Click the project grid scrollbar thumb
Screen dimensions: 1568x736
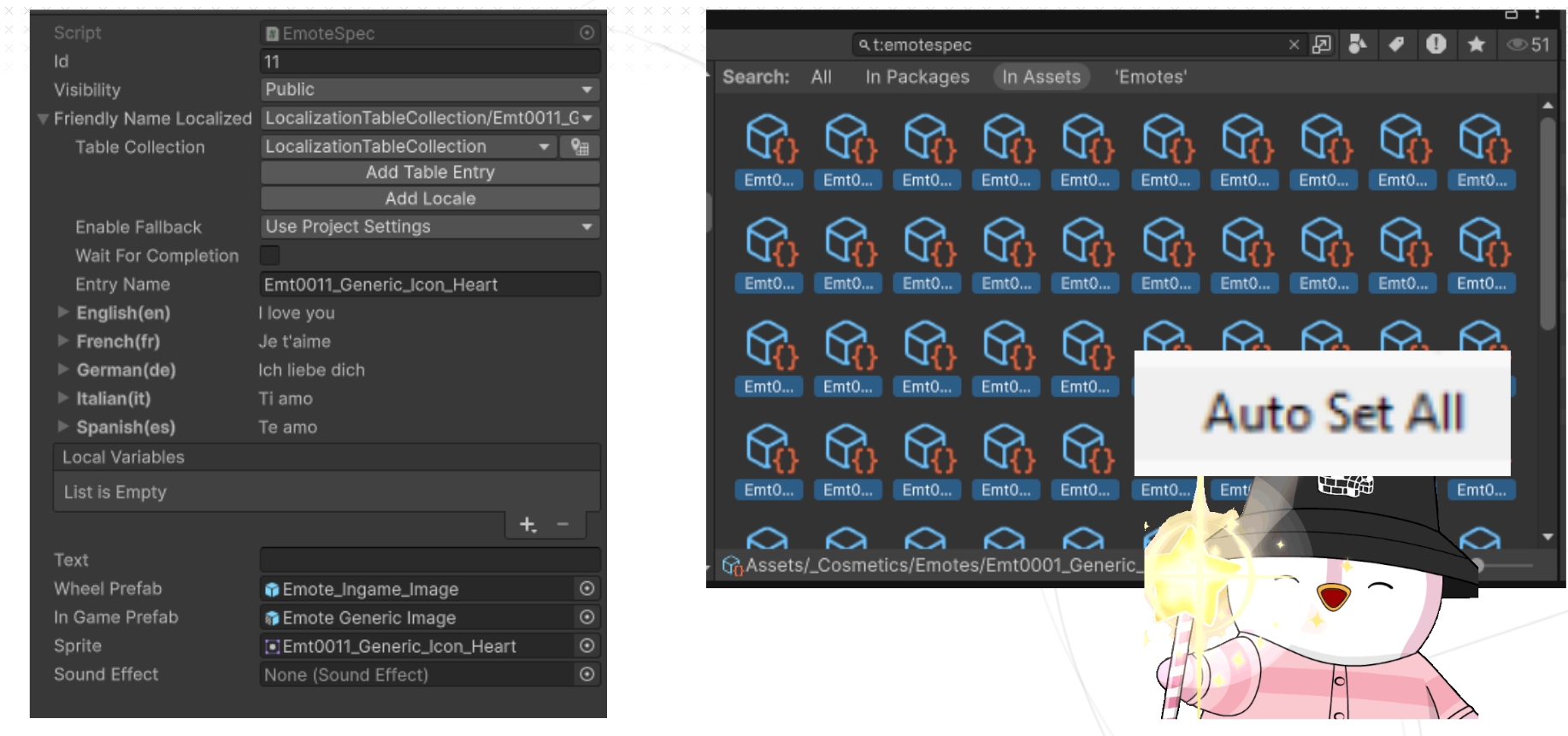(1547, 224)
